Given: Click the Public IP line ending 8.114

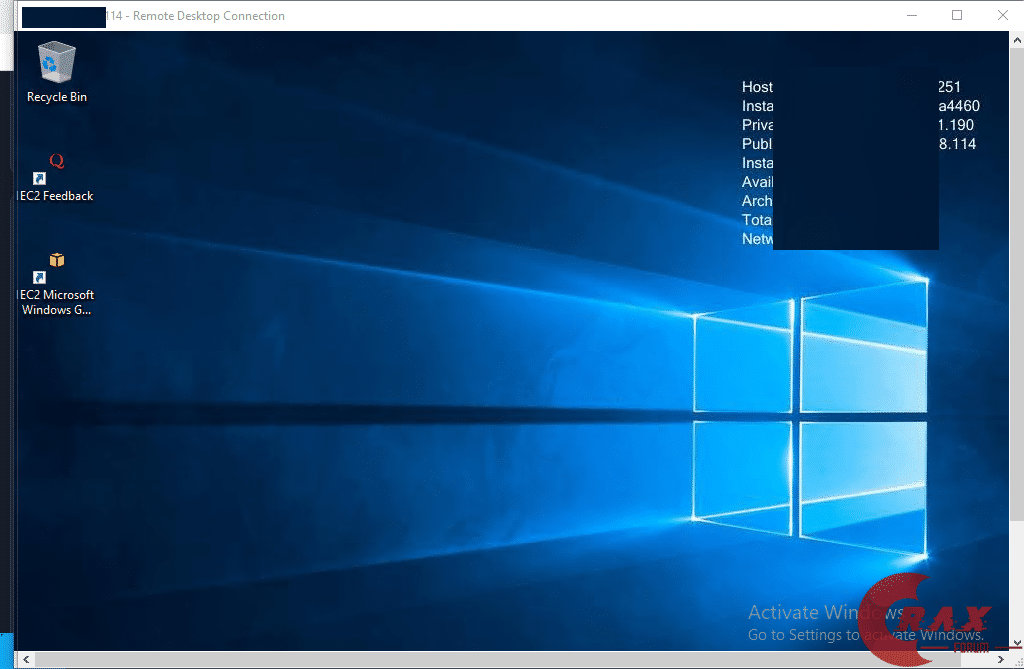Looking at the screenshot, I should point(957,144).
